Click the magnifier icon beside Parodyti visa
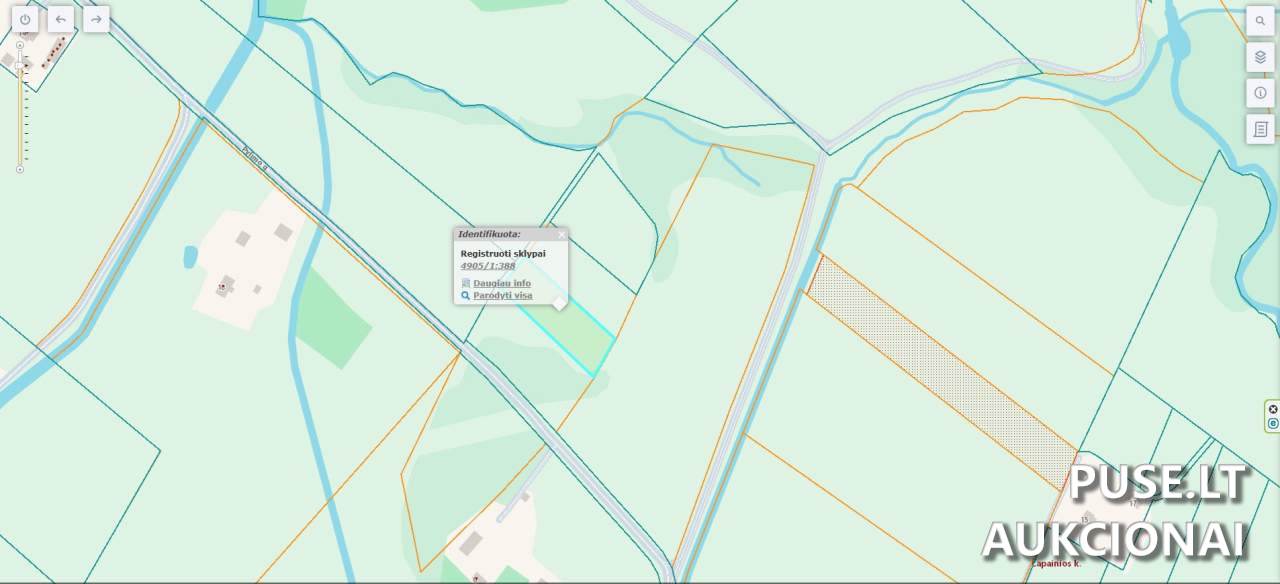 (465, 296)
